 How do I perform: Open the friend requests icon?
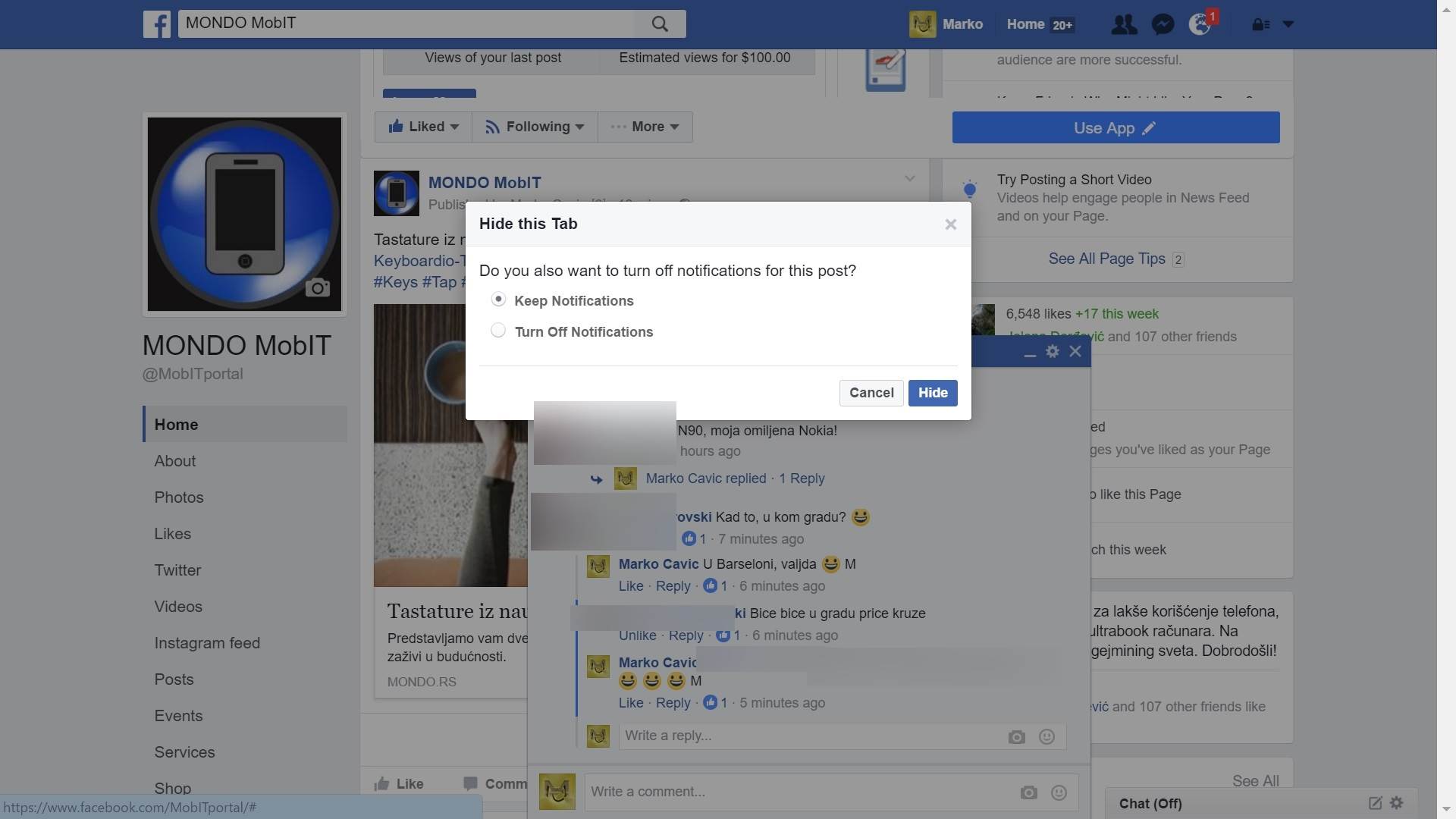1123,24
